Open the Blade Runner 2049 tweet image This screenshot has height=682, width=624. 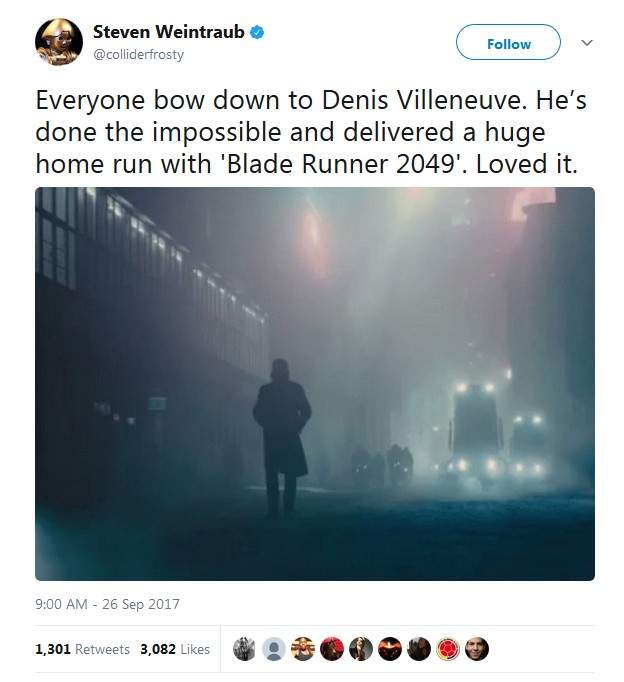tap(314, 383)
